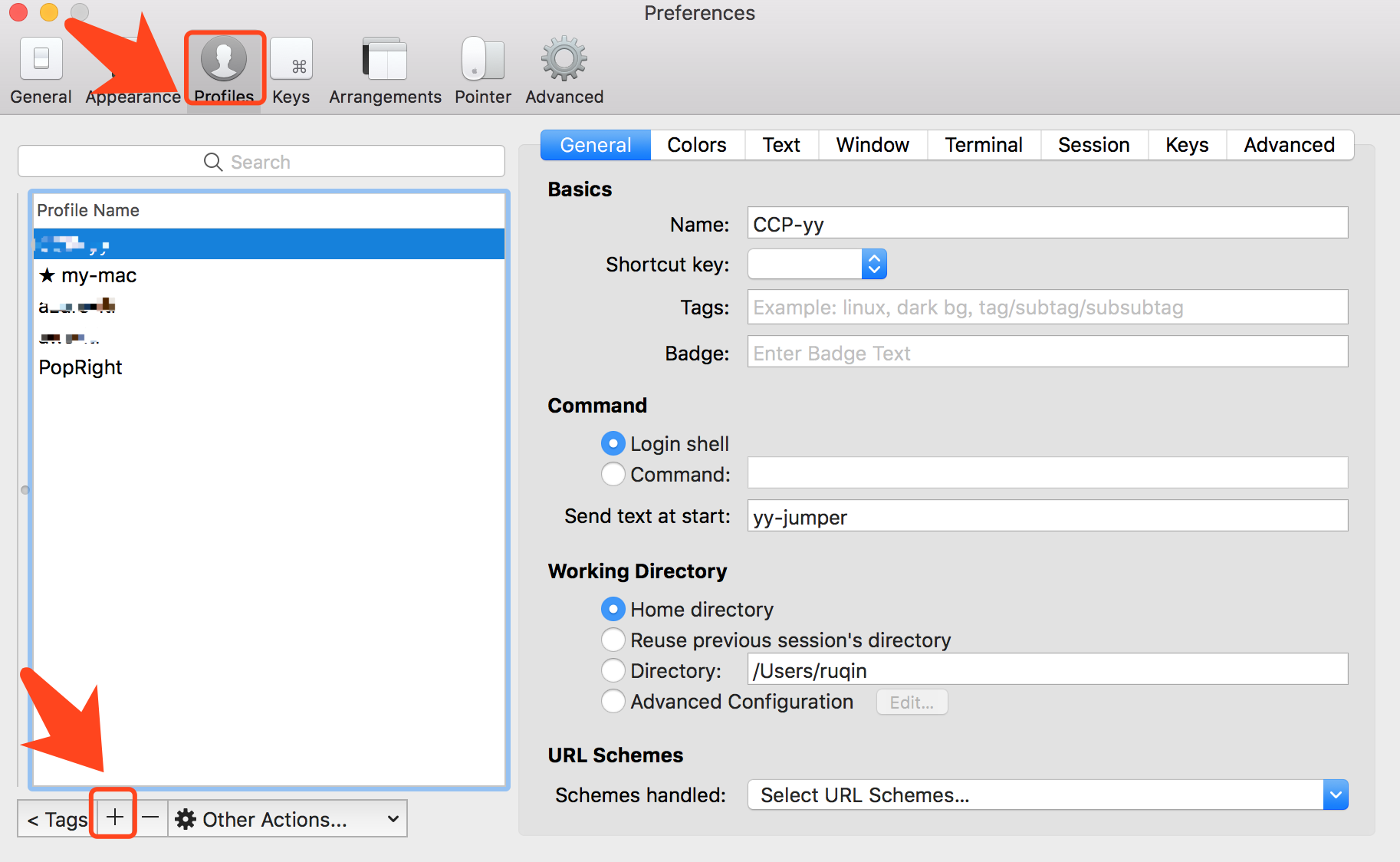Click the Send text at start field
The width and height of the screenshot is (1400, 862).
click(x=1047, y=515)
